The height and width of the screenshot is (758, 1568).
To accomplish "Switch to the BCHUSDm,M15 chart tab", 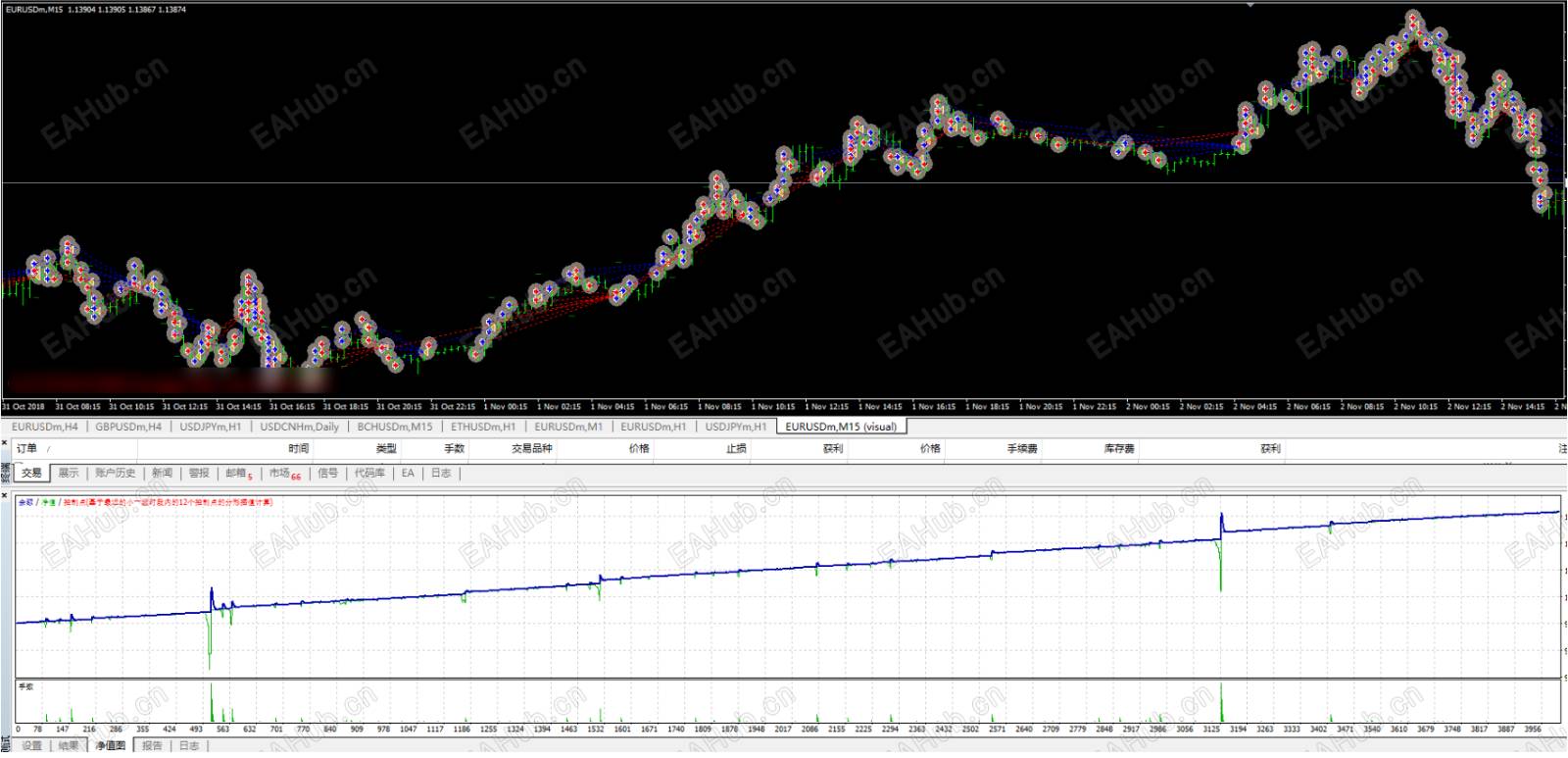I will 394,427.
